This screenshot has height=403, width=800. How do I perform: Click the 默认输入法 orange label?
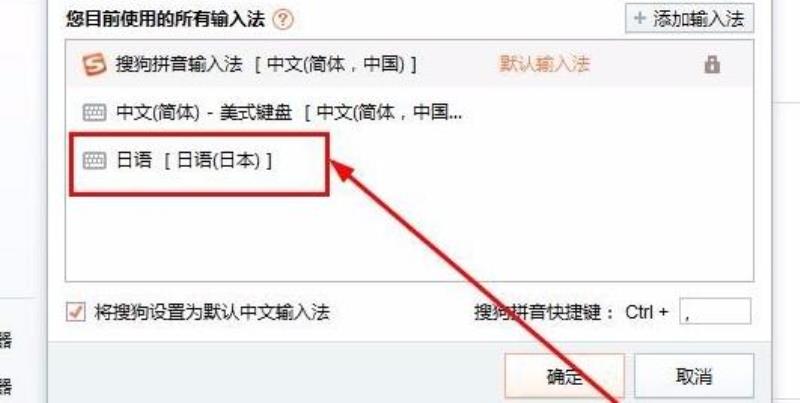pyautogui.click(x=544, y=64)
